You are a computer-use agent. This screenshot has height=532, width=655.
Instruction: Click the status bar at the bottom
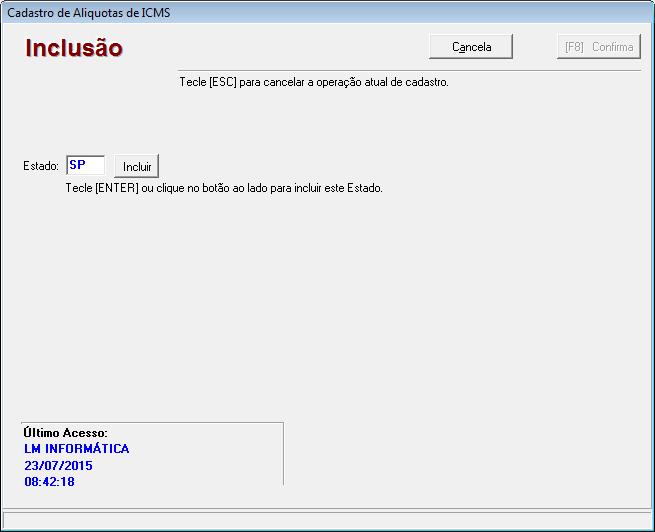(x=327, y=520)
